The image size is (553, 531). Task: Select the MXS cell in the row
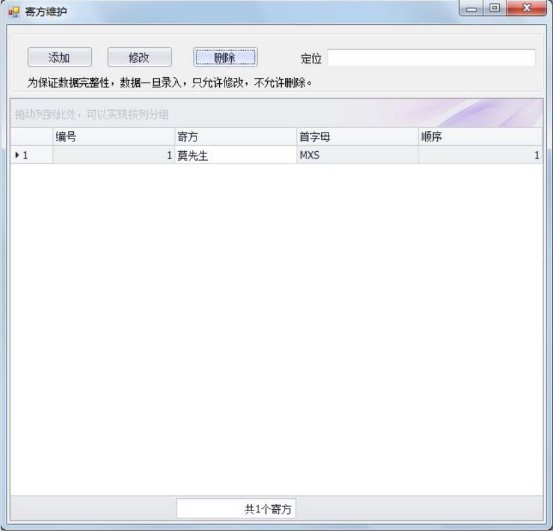coord(357,155)
